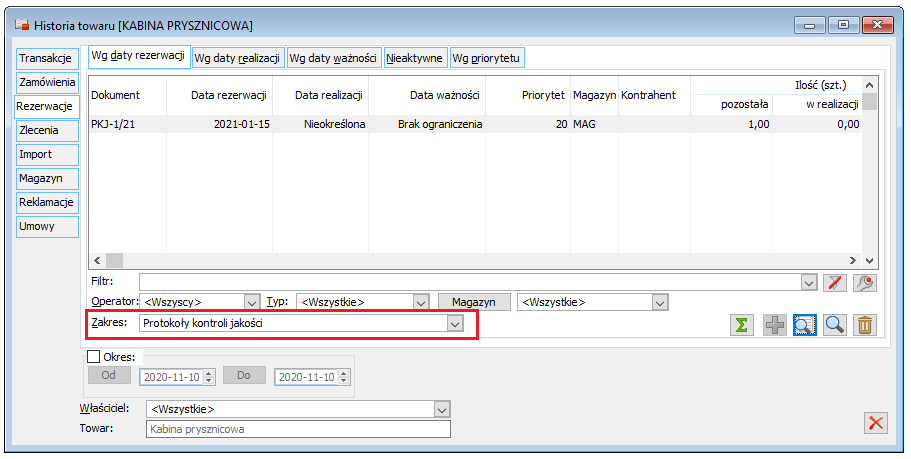Select the PKJ-1/21 document row
Image resolution: width=911 pixels, height=459 pixels.
(x=475, y=124)
